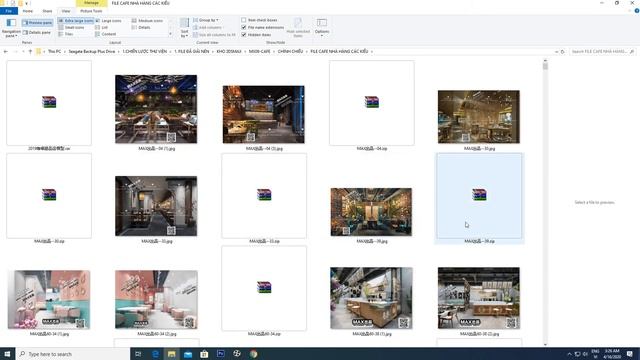Open the Group by dropdown
The height and width of the screenshot is (360, 640).
(206, 20)
